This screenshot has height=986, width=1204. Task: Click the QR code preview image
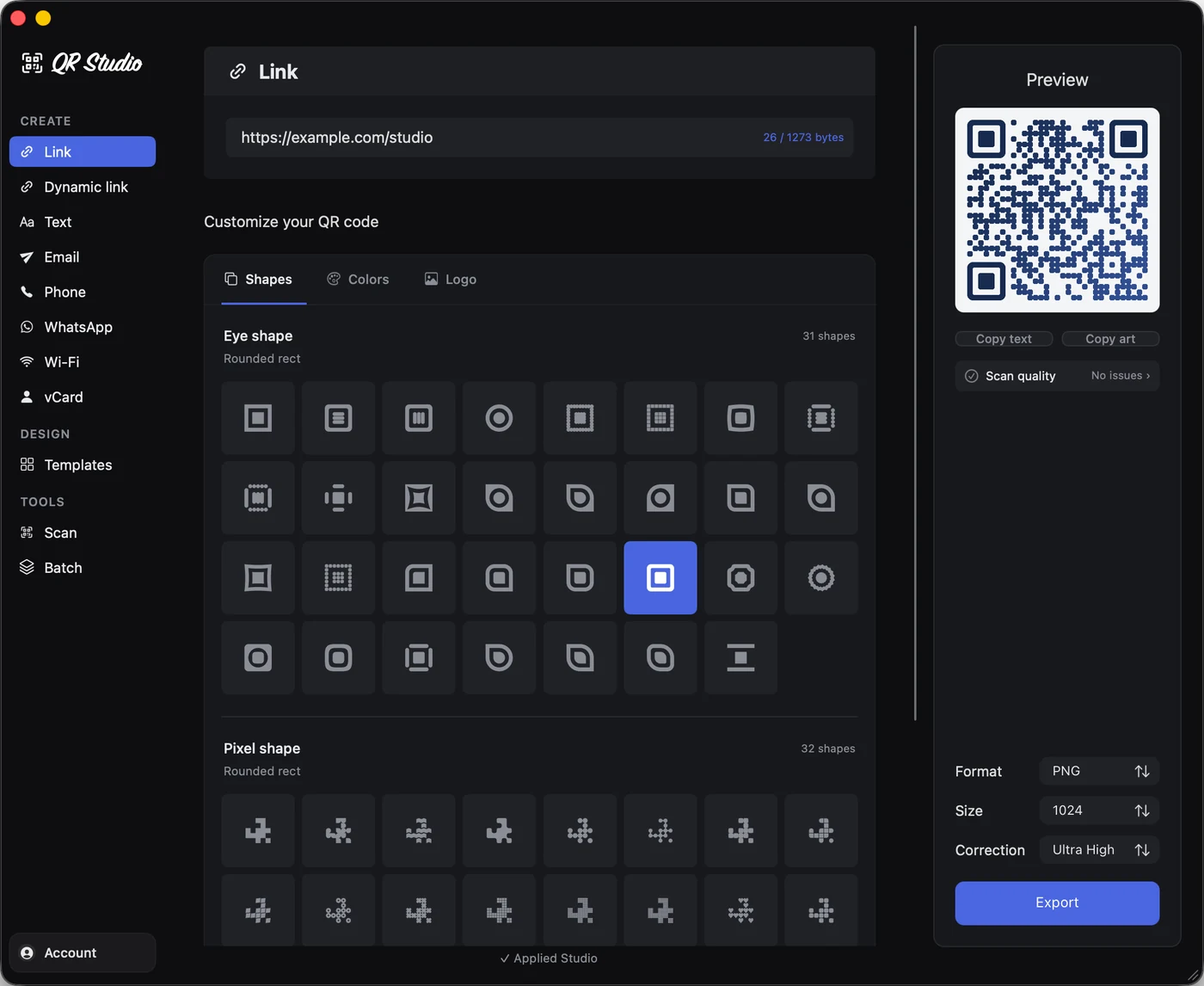(1057, 210)
